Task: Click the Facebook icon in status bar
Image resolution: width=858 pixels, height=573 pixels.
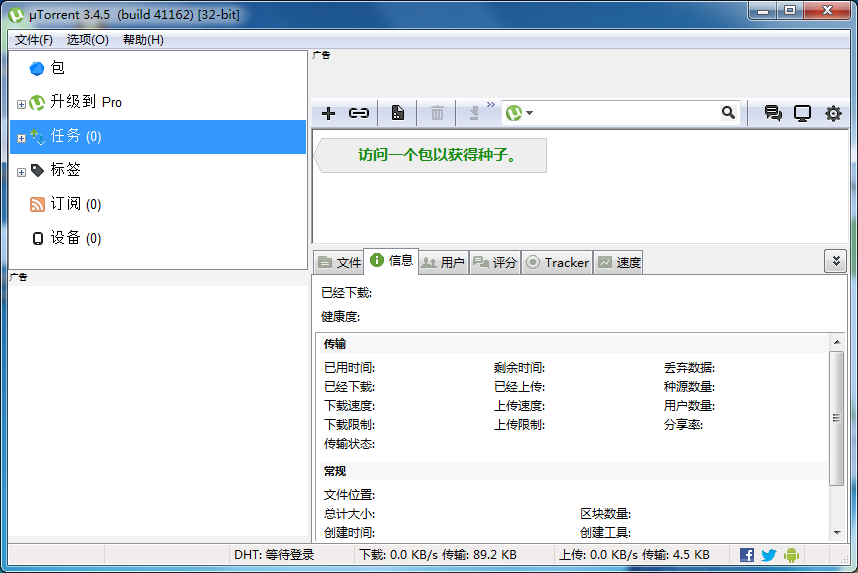Action: click(x=747, y=555)
